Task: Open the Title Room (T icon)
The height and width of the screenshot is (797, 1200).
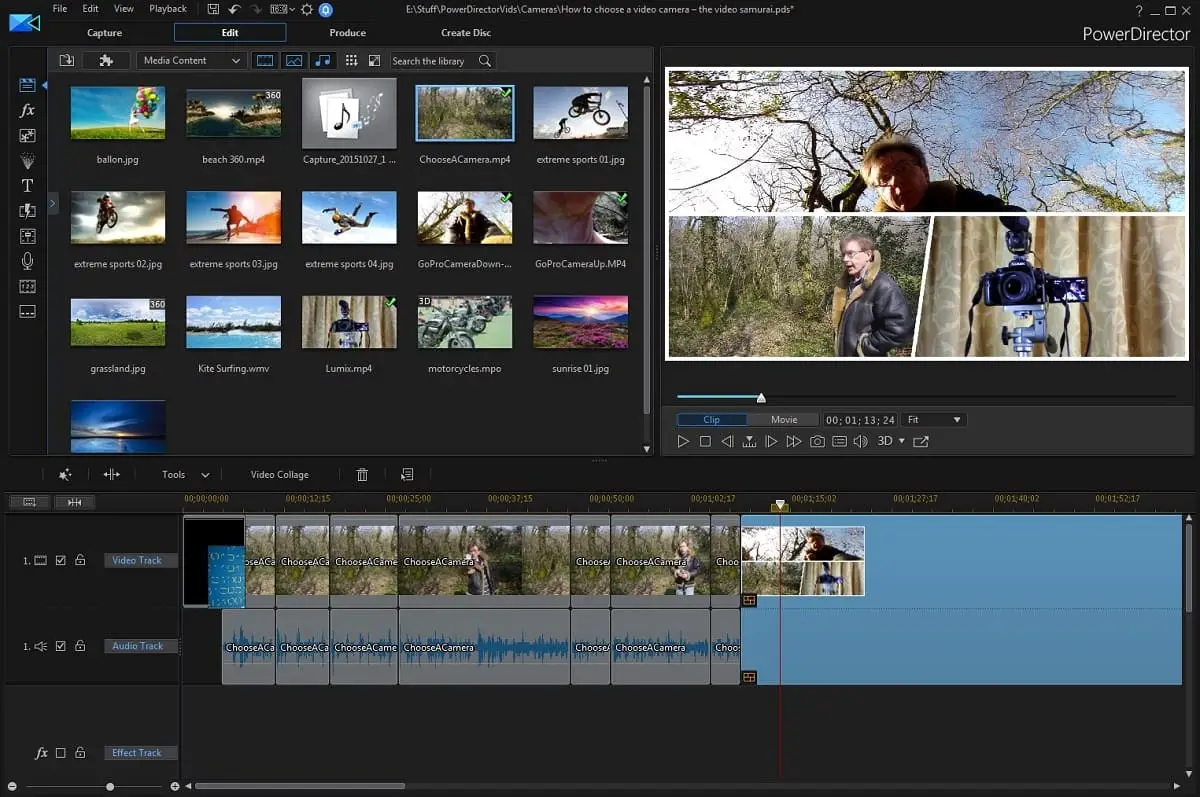Action: coord(27,185)
